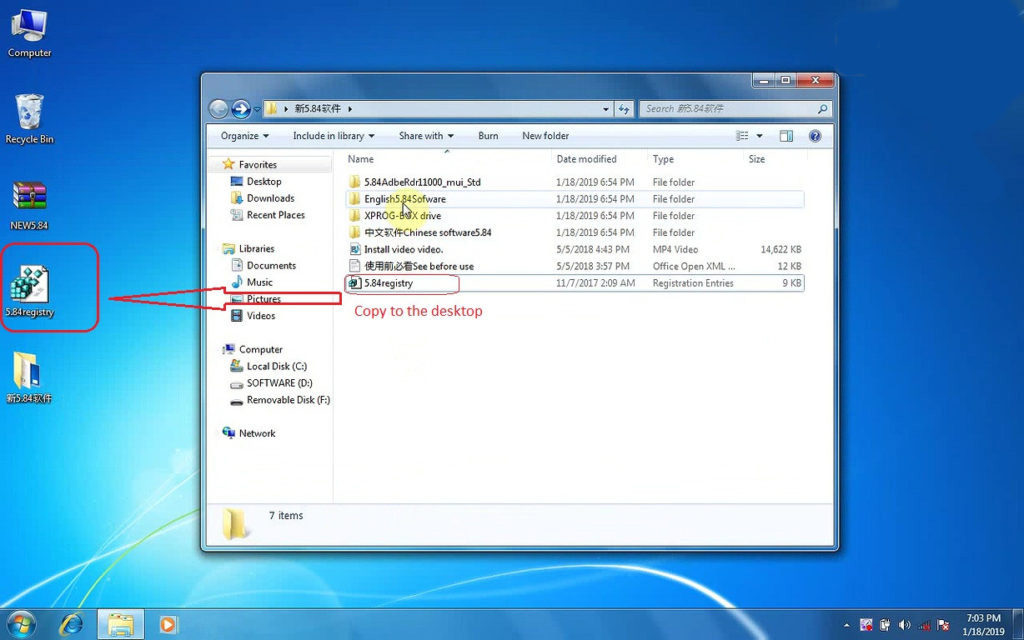Screen dimensions: 1024x640
Task: Click the 14,622 KB size value
Action: point(781,249)
